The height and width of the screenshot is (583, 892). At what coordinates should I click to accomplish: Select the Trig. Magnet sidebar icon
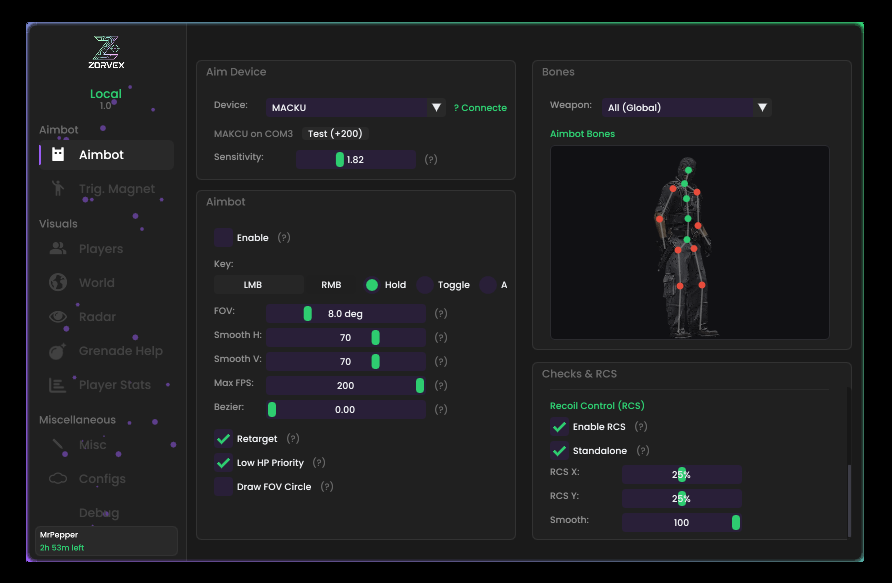pyautogui.click(x=58, y=189)
